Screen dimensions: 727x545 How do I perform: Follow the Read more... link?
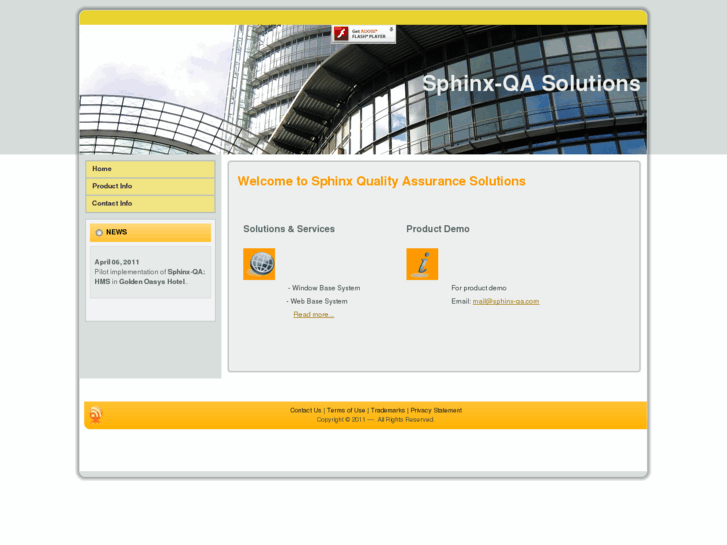coord(313,314)
